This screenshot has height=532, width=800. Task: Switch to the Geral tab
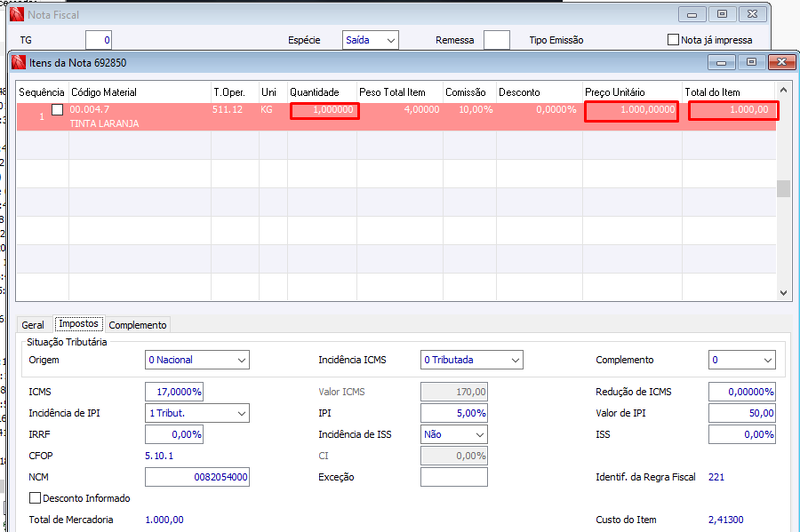coord(33,325)
